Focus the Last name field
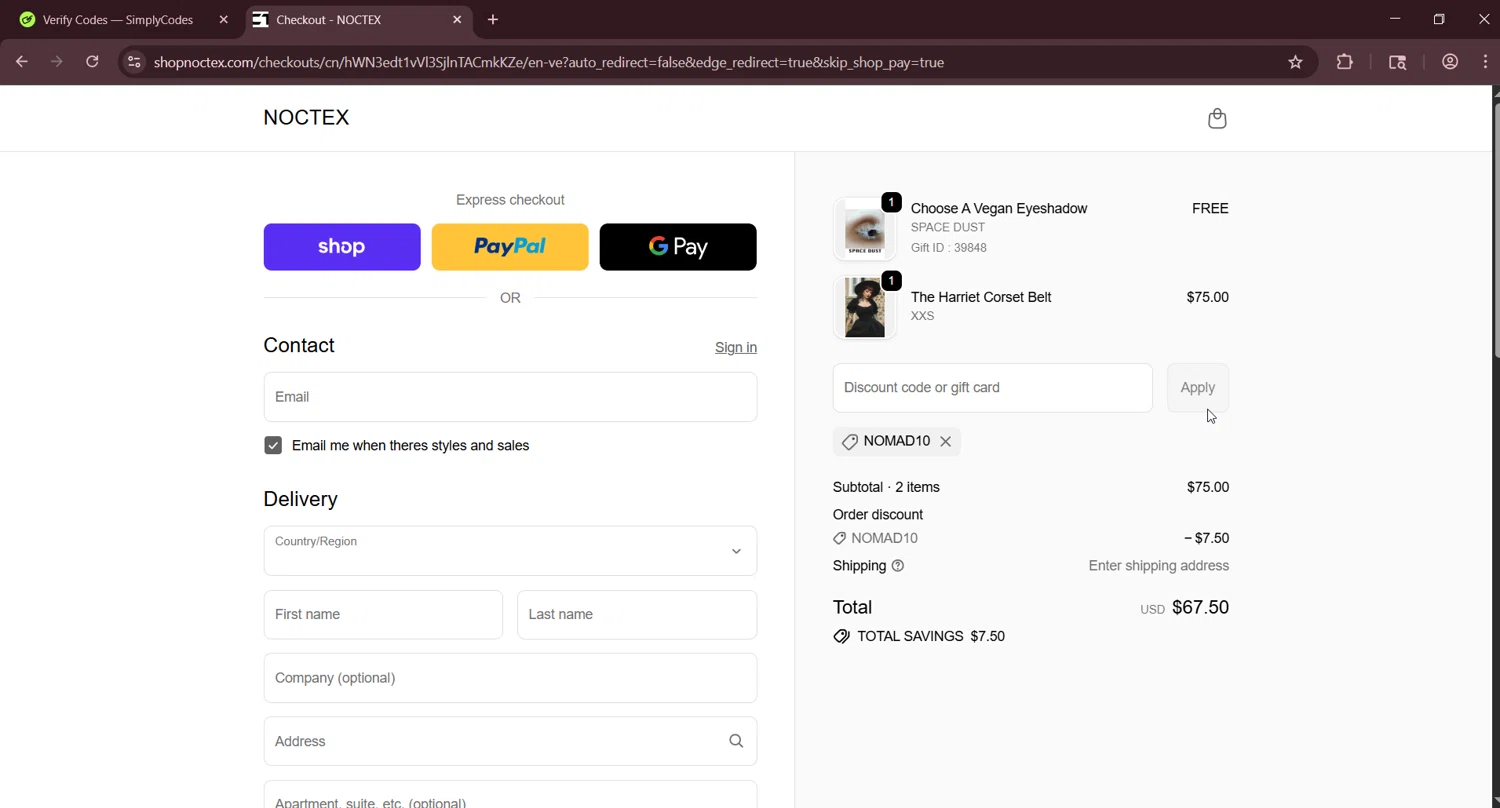Screen dimensions: 1500x808 click(637, 615)
